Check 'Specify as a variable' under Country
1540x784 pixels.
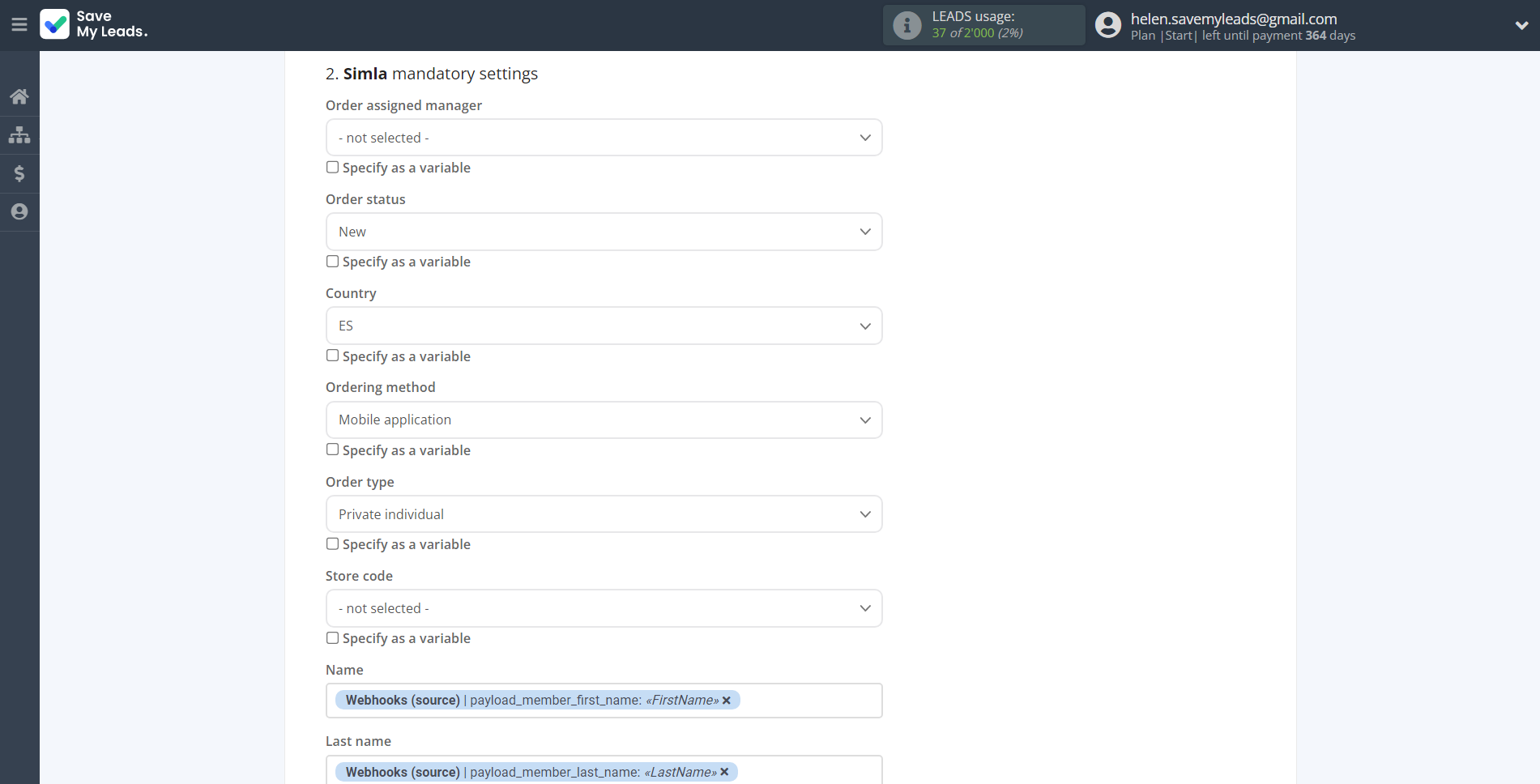click(x=332, y=356)
